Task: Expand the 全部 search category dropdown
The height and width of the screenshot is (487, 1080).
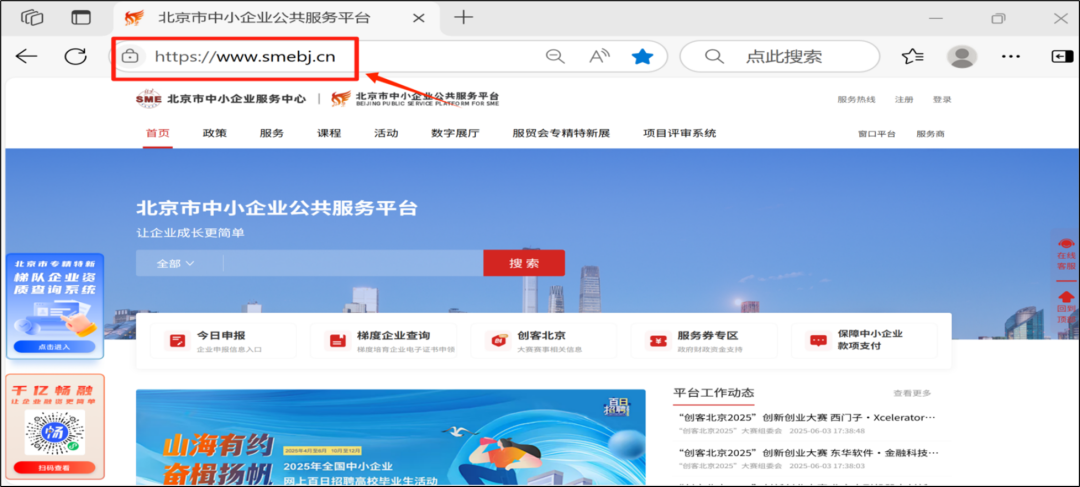Action: pyautogui.click(x=176, y=263)
